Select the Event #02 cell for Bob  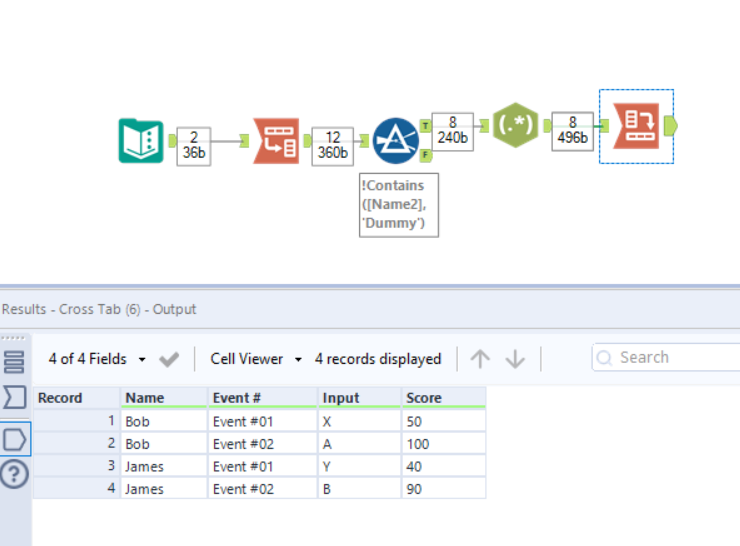tap(262, 443)
